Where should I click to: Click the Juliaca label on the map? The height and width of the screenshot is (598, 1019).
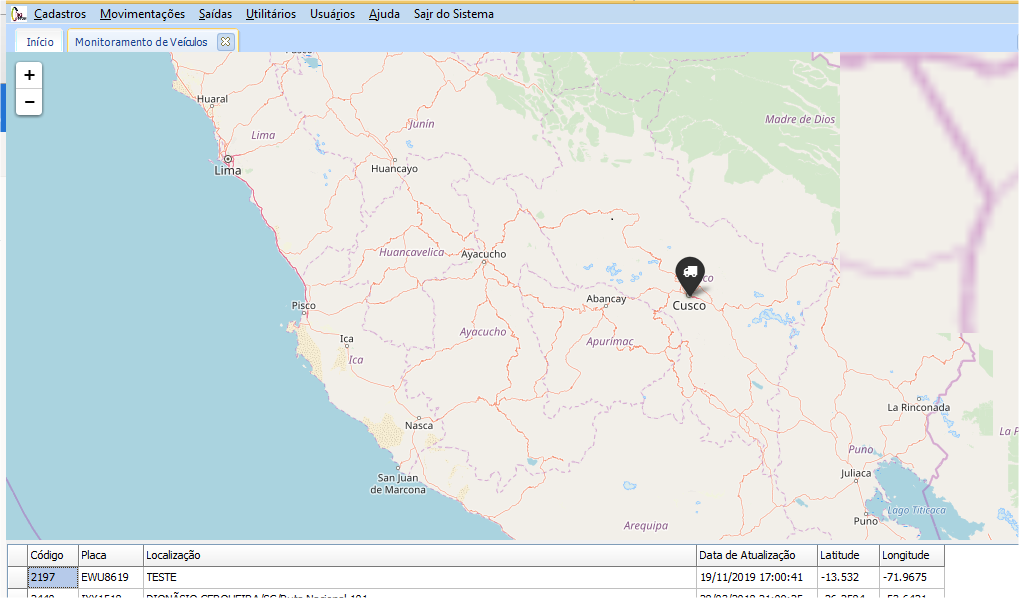pos(856,473)
